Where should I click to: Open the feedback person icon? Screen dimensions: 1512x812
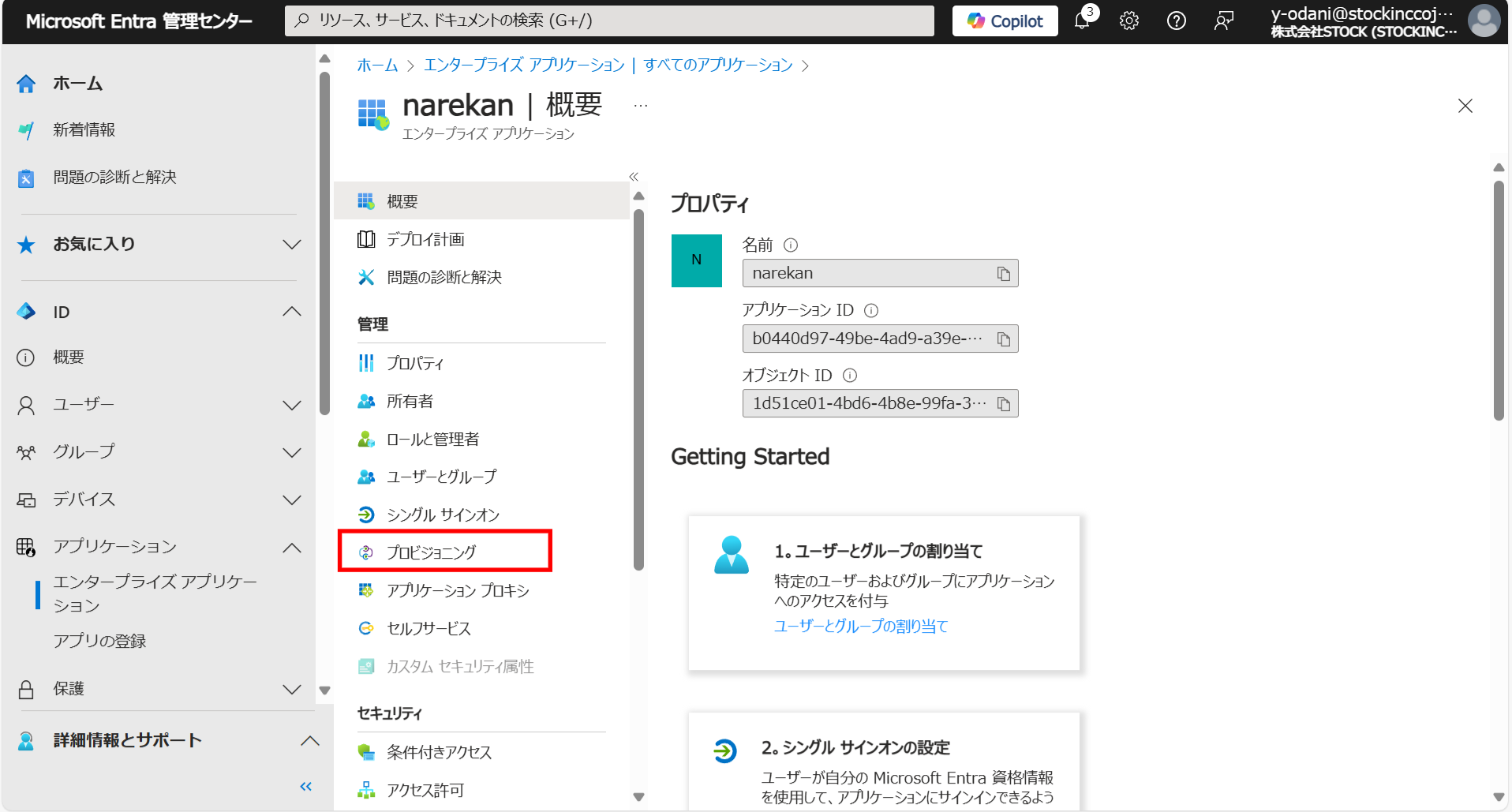[x=1224, y=21]
